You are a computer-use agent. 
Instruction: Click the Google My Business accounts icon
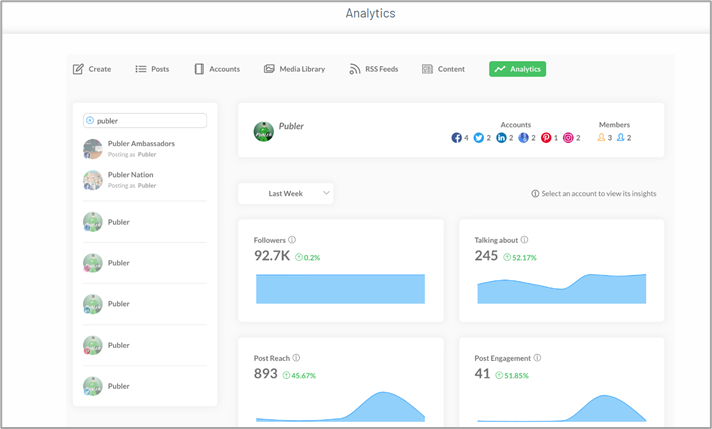click(x=524, y=138)
